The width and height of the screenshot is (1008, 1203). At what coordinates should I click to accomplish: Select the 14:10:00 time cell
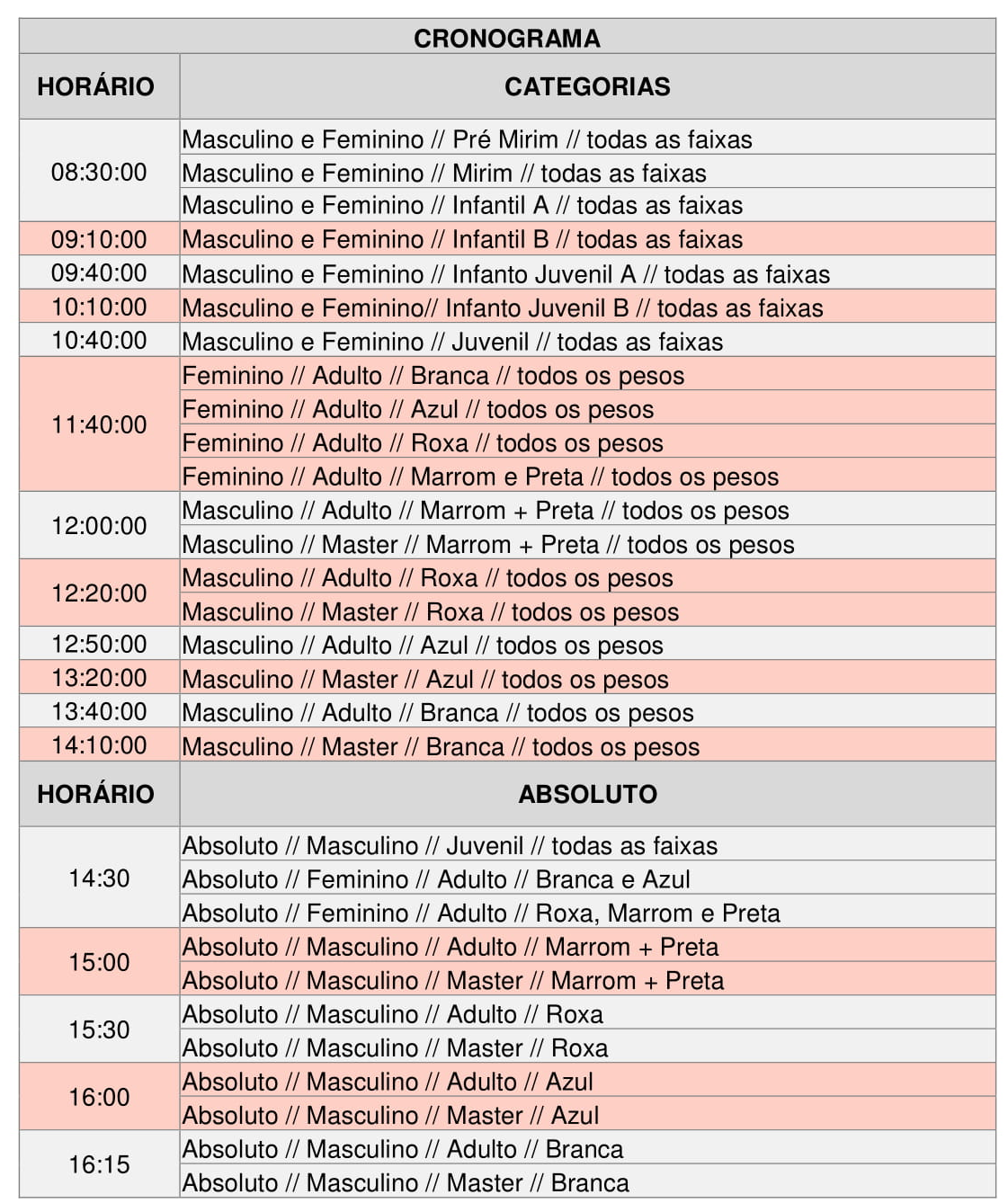99,745
